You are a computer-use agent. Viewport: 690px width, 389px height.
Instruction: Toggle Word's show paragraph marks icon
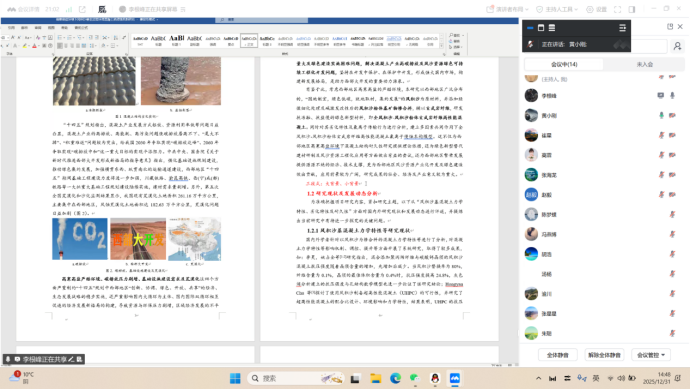point(124,37)
